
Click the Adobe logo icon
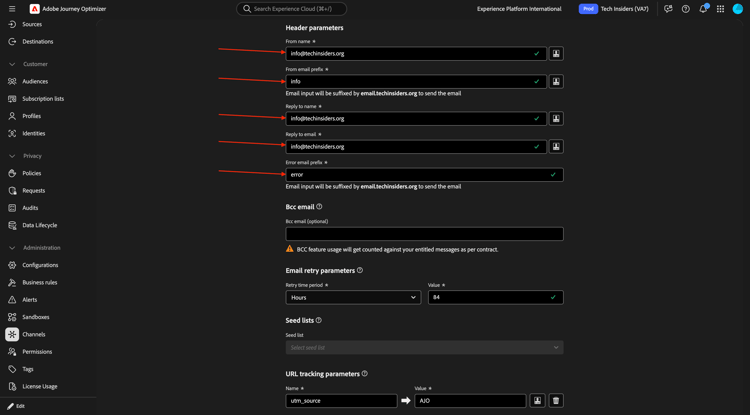(34, 9)
